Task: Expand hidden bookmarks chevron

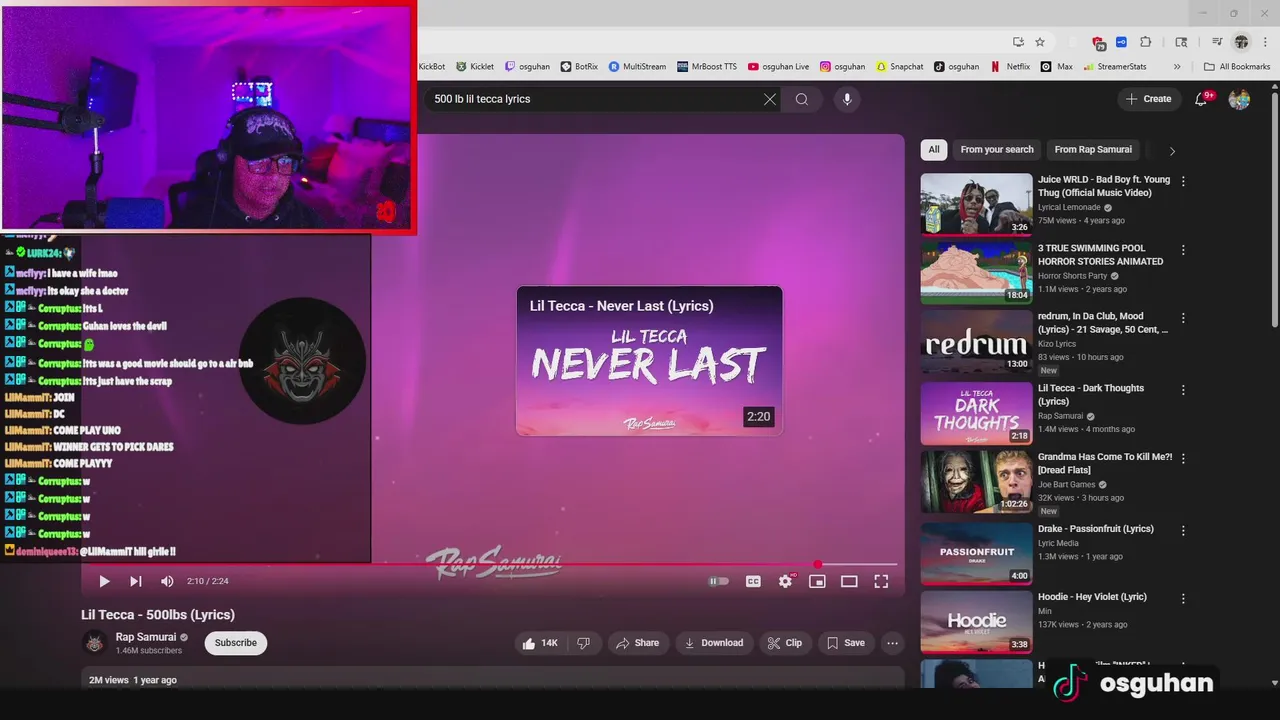Action: [1177, 67]
